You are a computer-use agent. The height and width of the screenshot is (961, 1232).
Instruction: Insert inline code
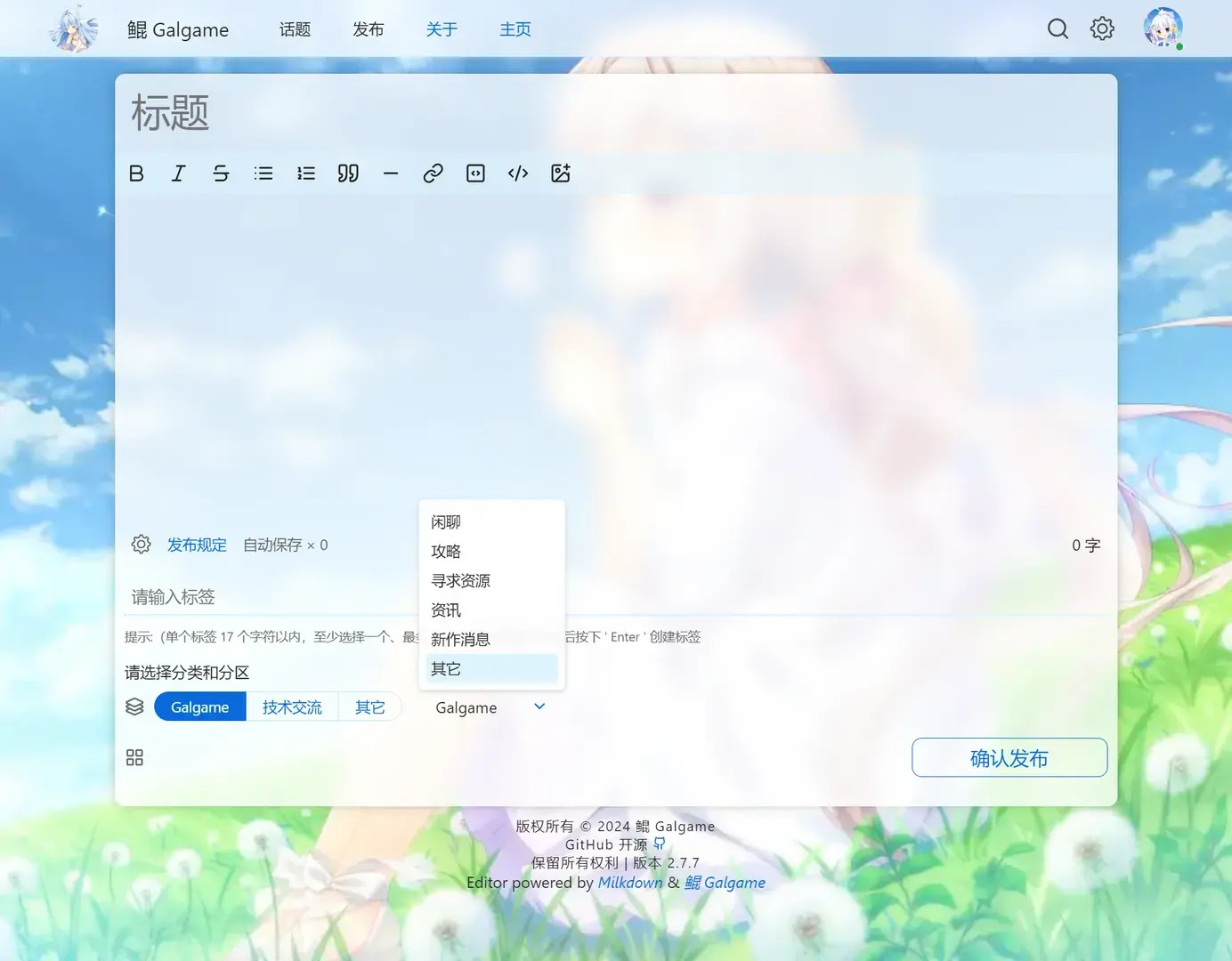click(518, 174)
